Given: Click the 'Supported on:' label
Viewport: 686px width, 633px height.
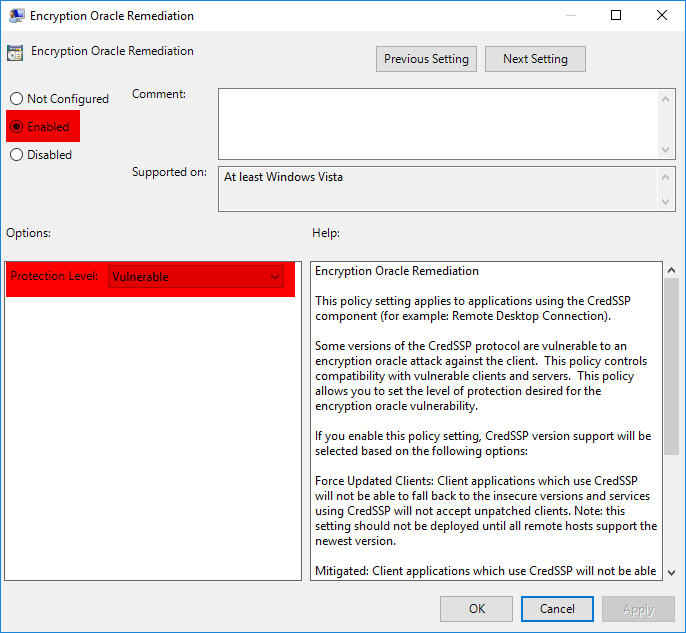Looking at the screenshot, I should point(169,172).
